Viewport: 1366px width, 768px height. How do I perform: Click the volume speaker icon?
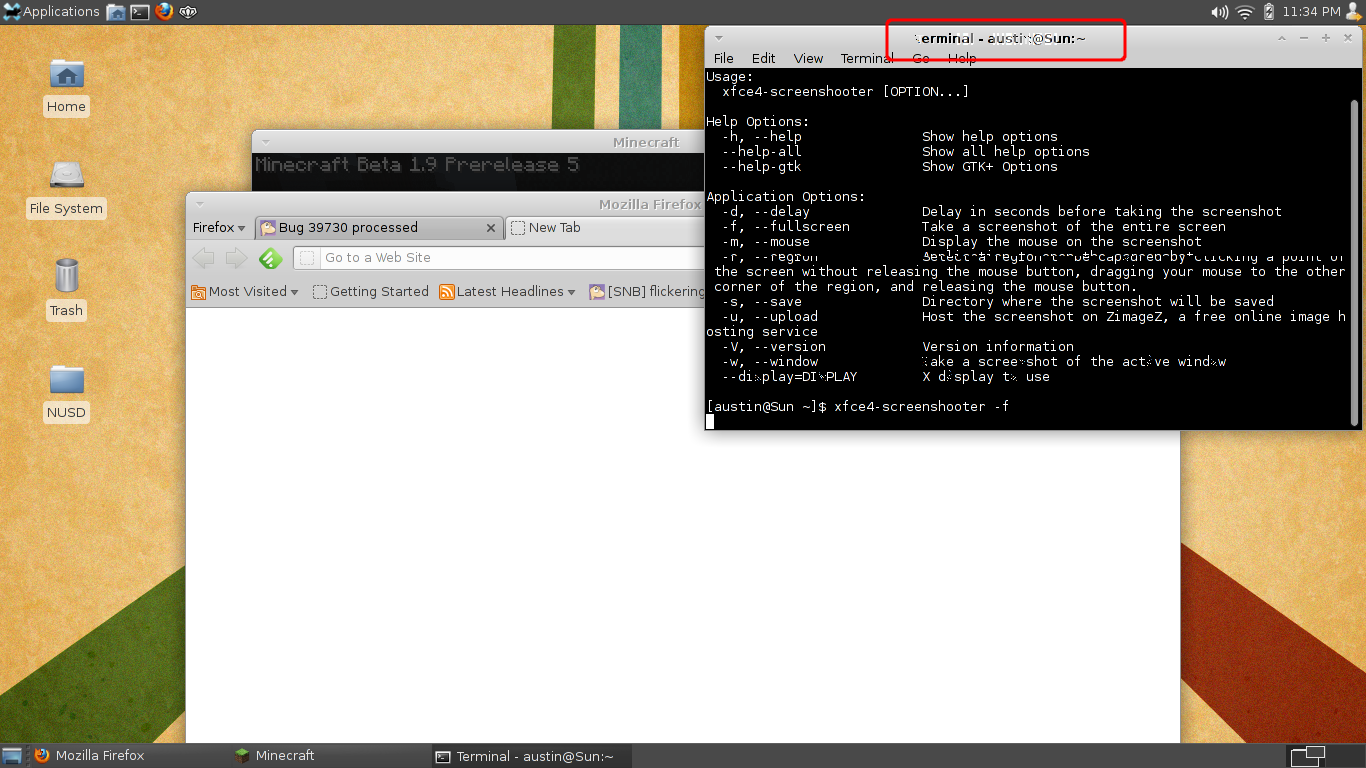[1219, 12]
